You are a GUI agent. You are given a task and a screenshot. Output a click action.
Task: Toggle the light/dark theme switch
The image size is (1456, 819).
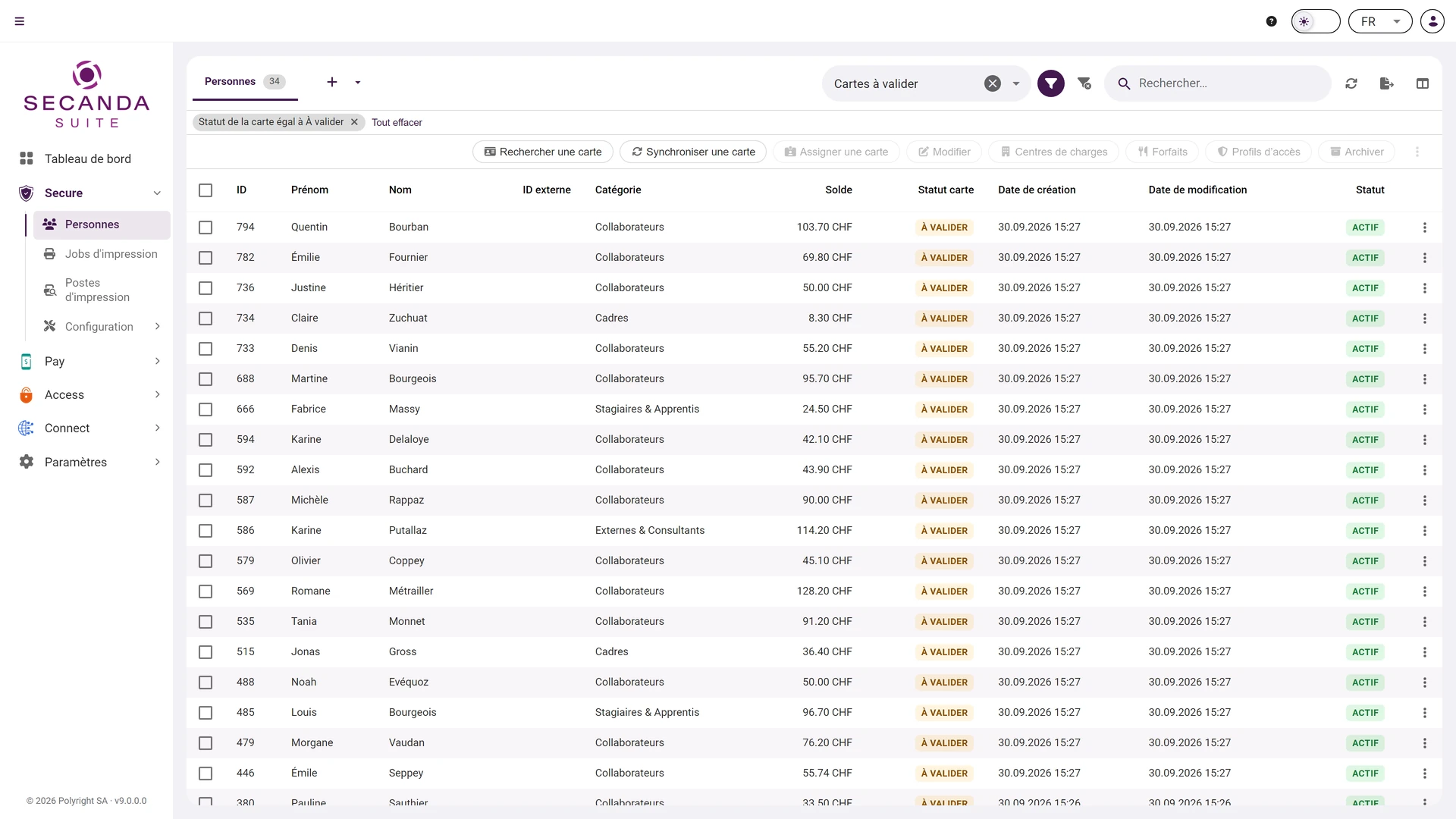tap(1316, 21)
